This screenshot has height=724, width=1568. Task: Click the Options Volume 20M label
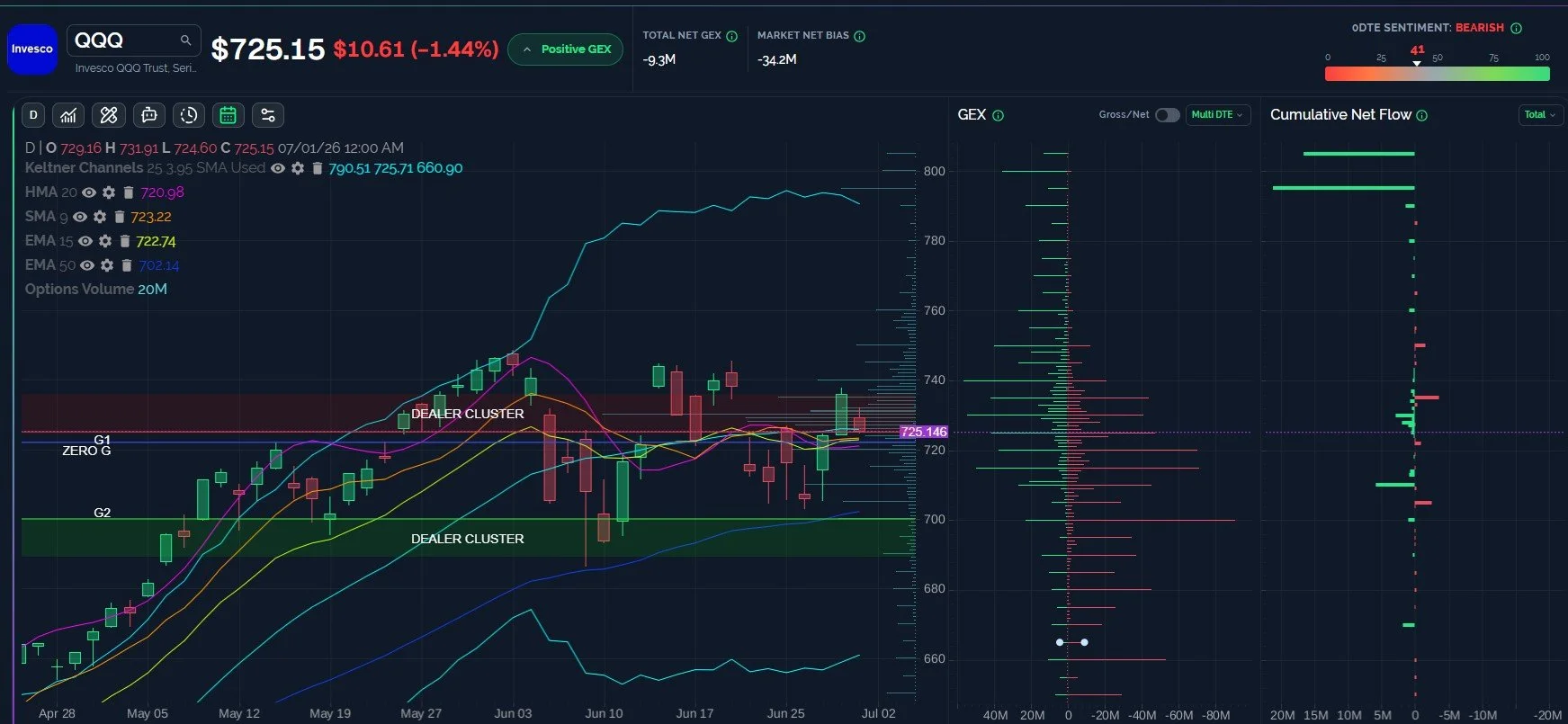click(x=96, y=290)
